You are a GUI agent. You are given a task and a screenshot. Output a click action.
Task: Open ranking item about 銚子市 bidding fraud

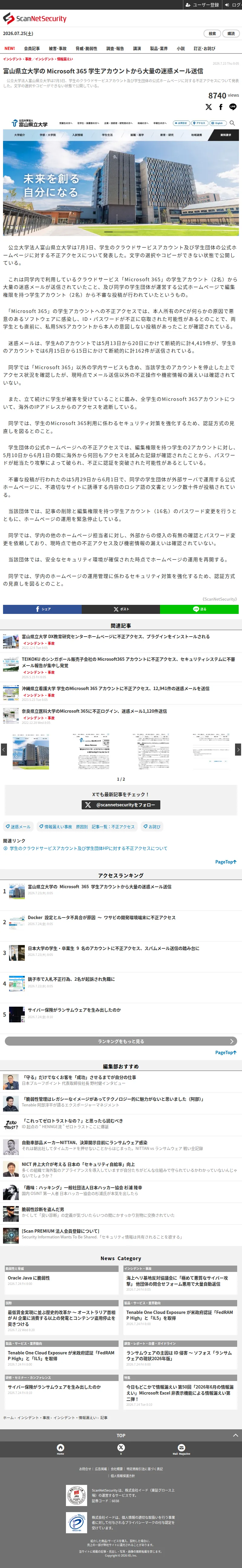point(71,979)
